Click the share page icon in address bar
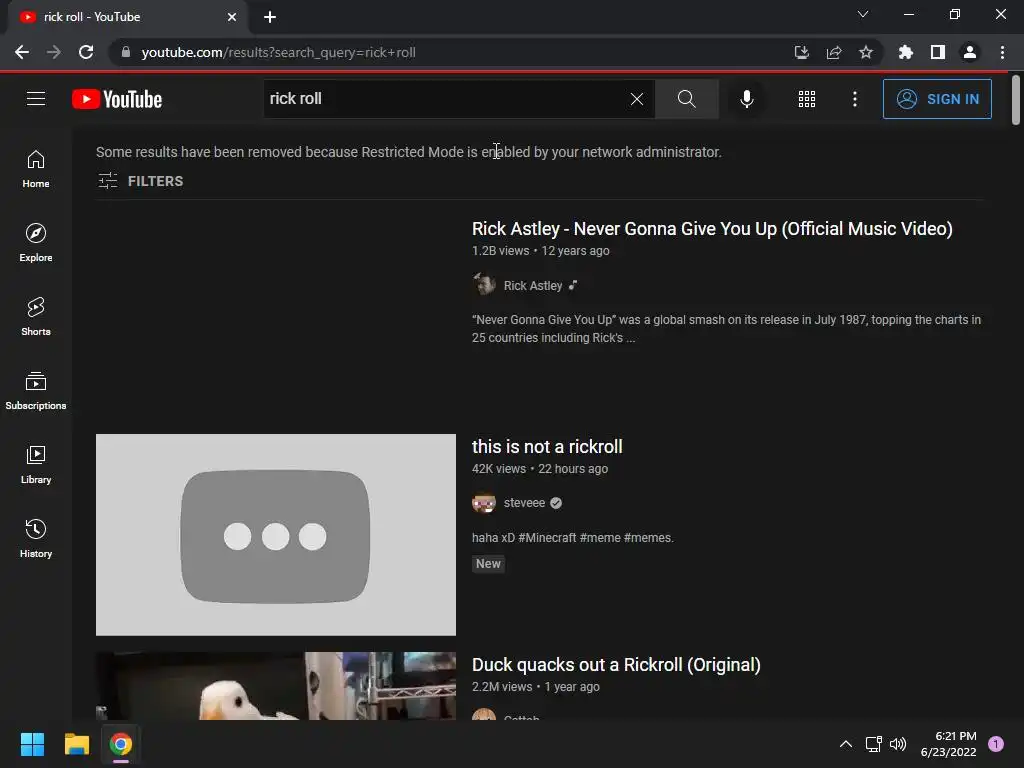The width and height of the screenshot is (1024, 768). [x=834, y=52]
